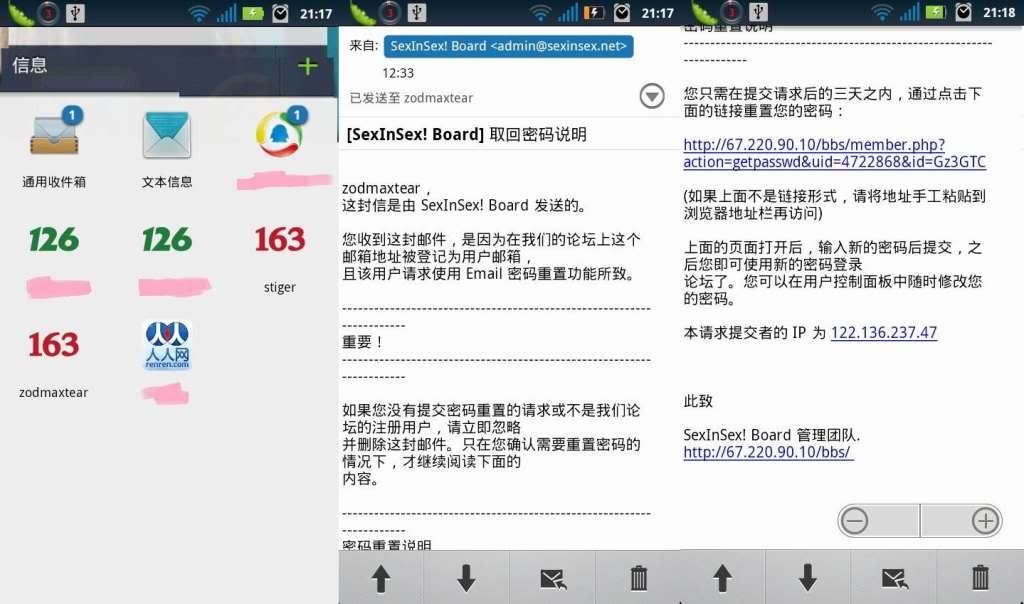The width and height of the screenshot is (1024, 604).
Task: Tap signal strength icon in right status bar
Action: pyautogui.click(x=908, y=12)
